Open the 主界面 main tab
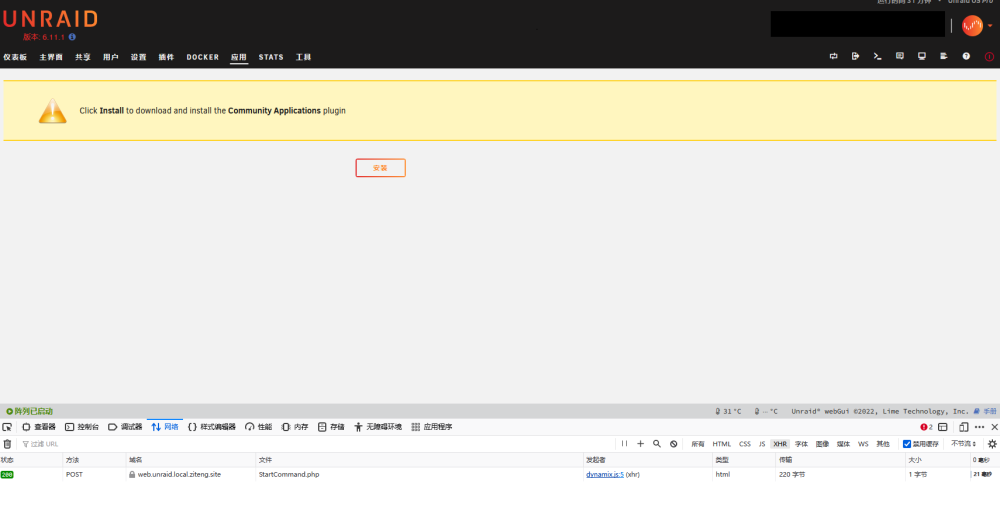The width and height of the screenshot is (1000, 520). (x=51, y=57)
